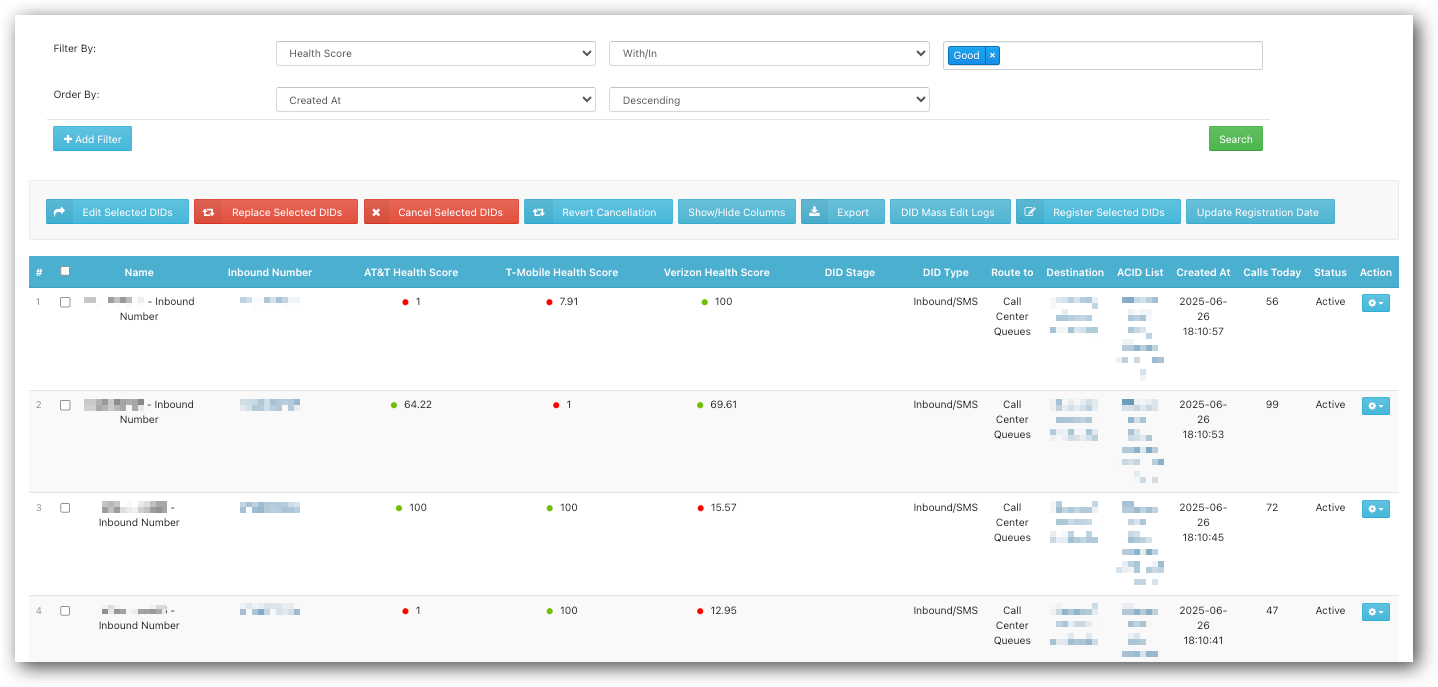
Task: Open the Health Score filter dropdown
Action: 435,54
